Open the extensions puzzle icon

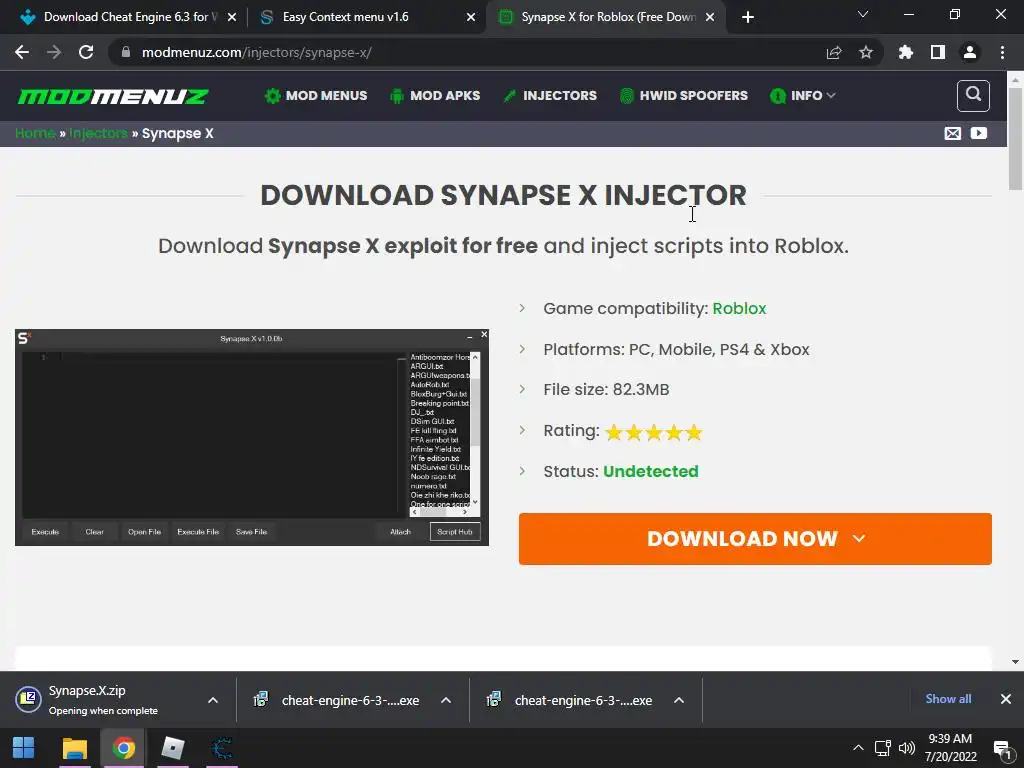pos(906,52)
